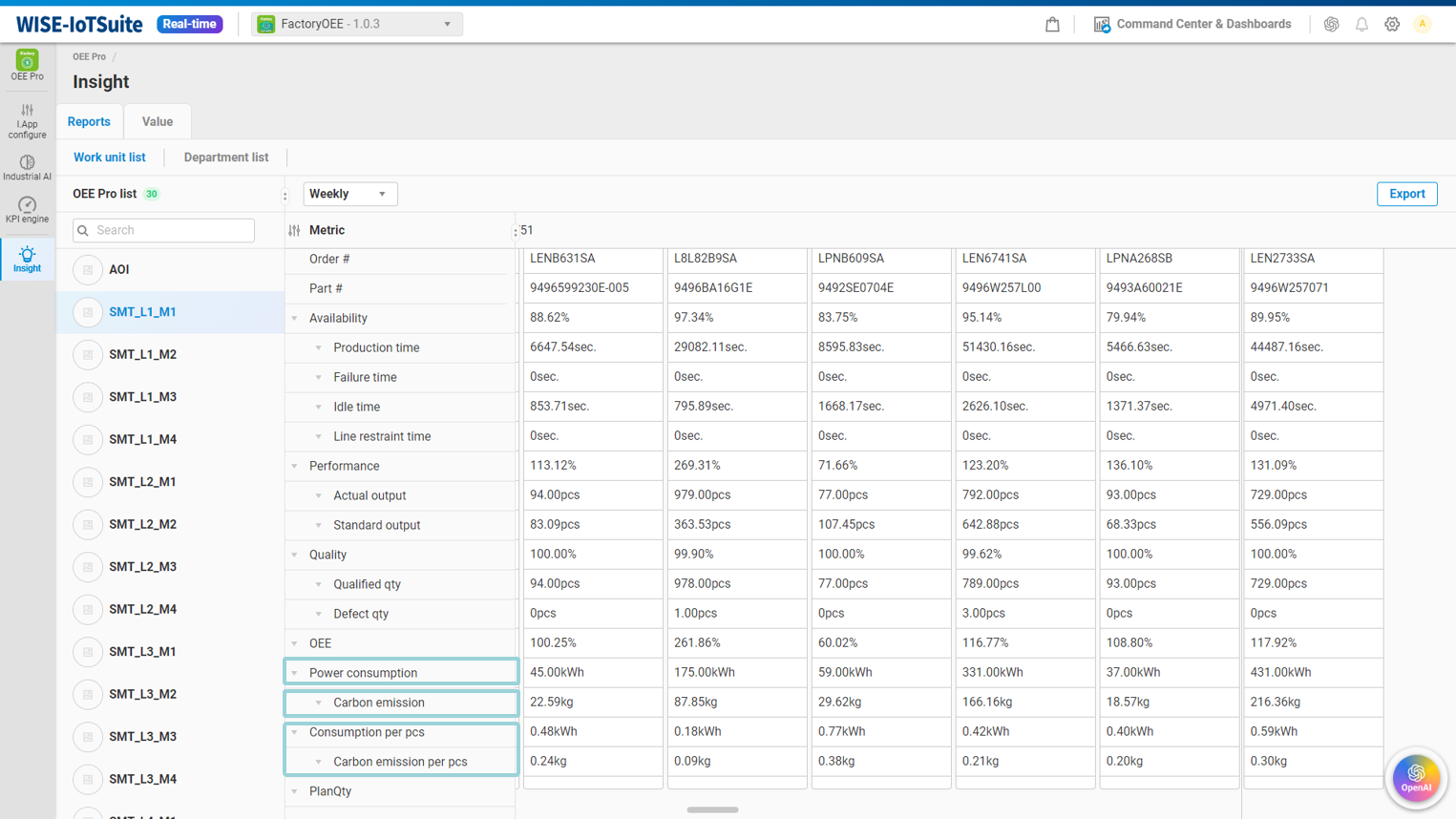Switch to the Reports tab
Viewport: 1456px width, 819px height.
click(x=89, y=121)
